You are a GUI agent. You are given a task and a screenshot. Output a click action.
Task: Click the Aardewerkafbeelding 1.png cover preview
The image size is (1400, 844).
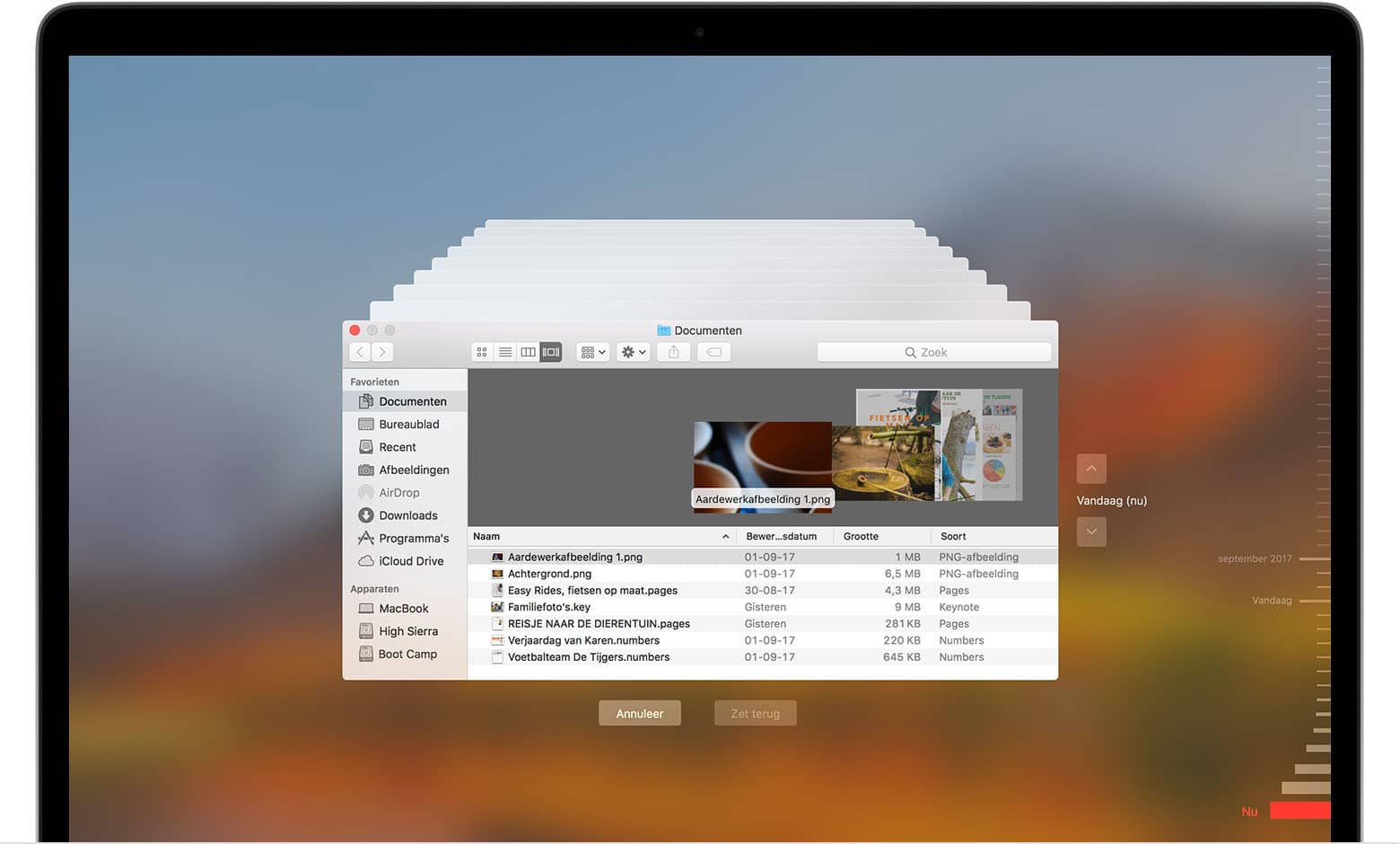(762, 462)
